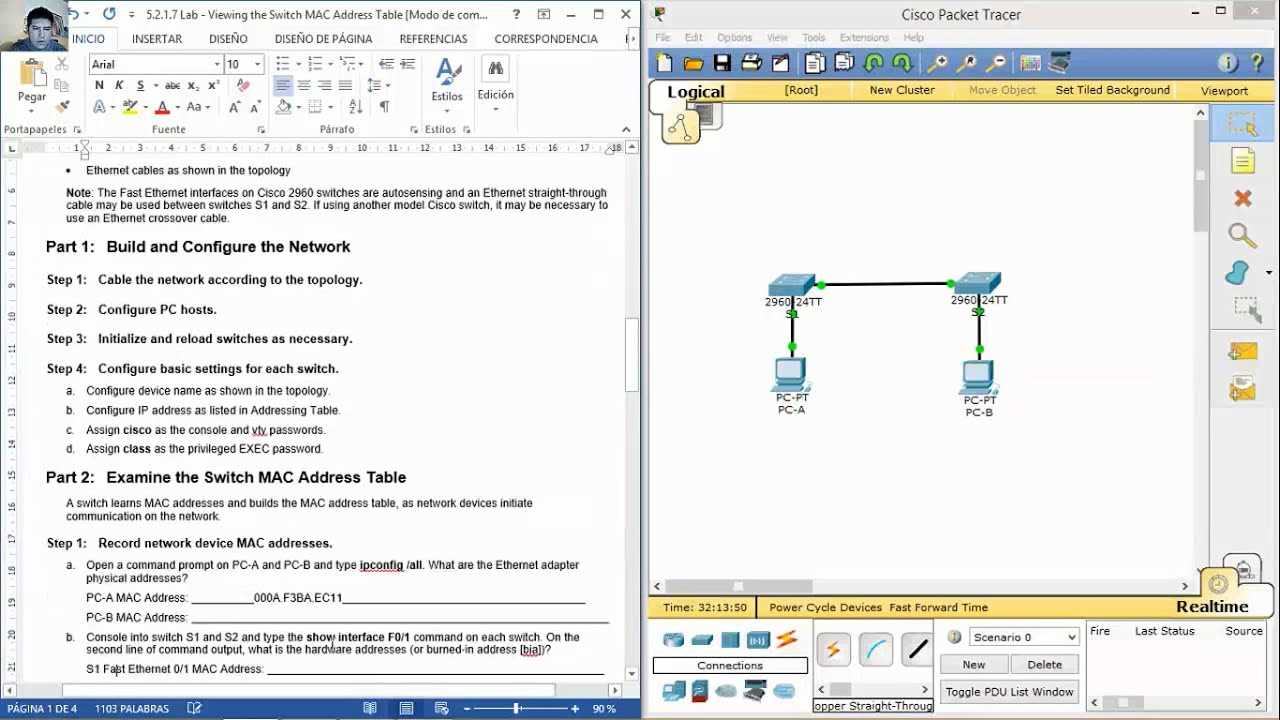Switch to the DISEÑO ribbon tab

228,39
